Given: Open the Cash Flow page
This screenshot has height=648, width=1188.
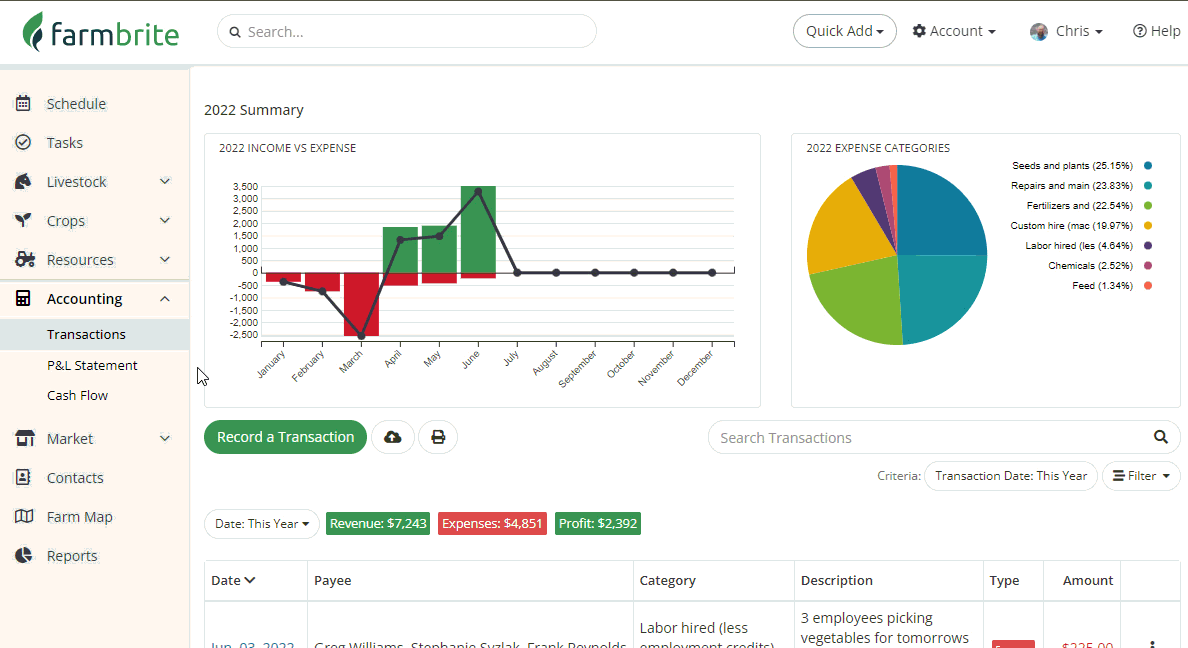Looking at the screenshot, I should (77, 396).
